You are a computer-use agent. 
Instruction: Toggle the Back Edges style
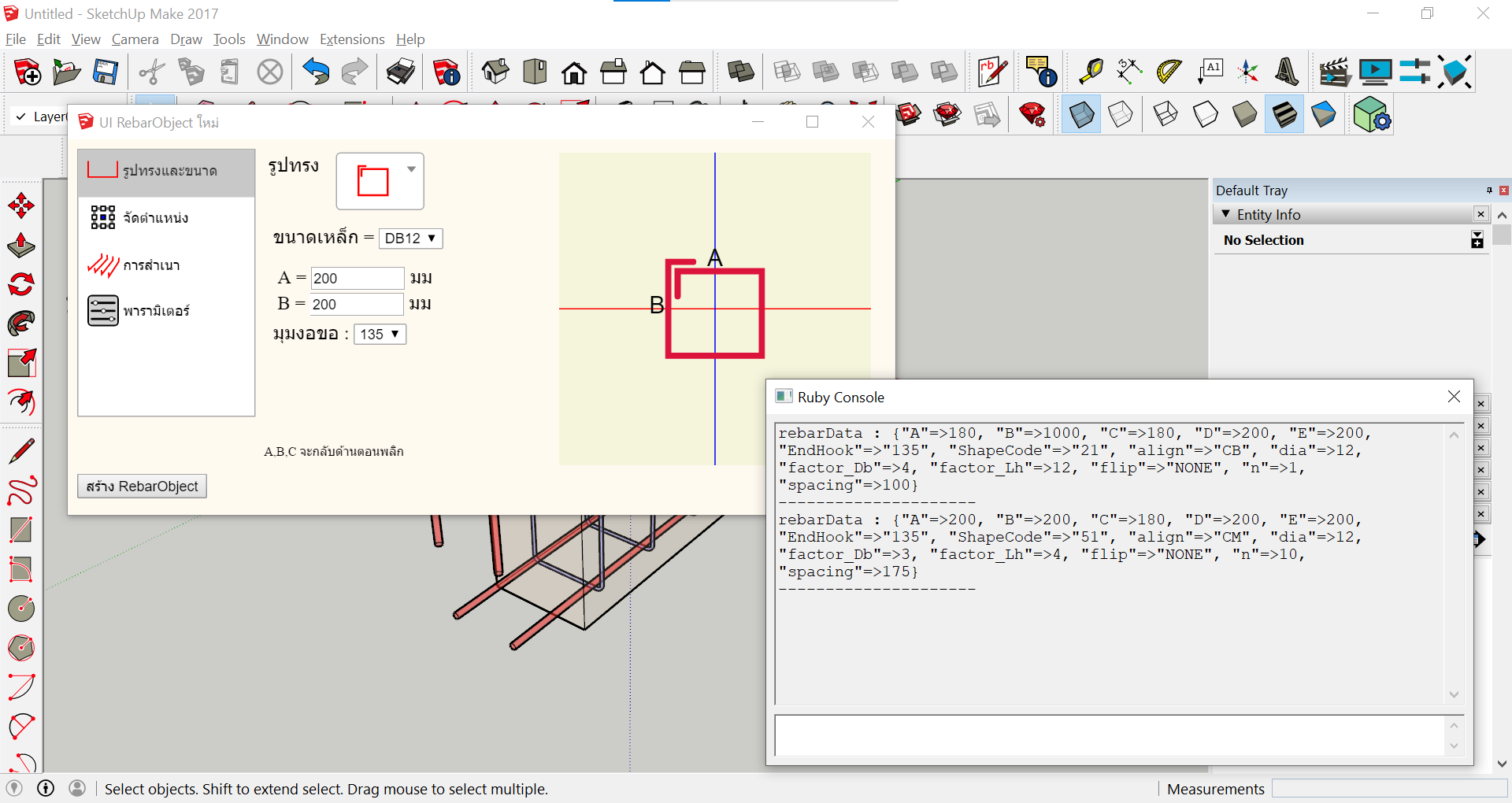pos(1121,115)
